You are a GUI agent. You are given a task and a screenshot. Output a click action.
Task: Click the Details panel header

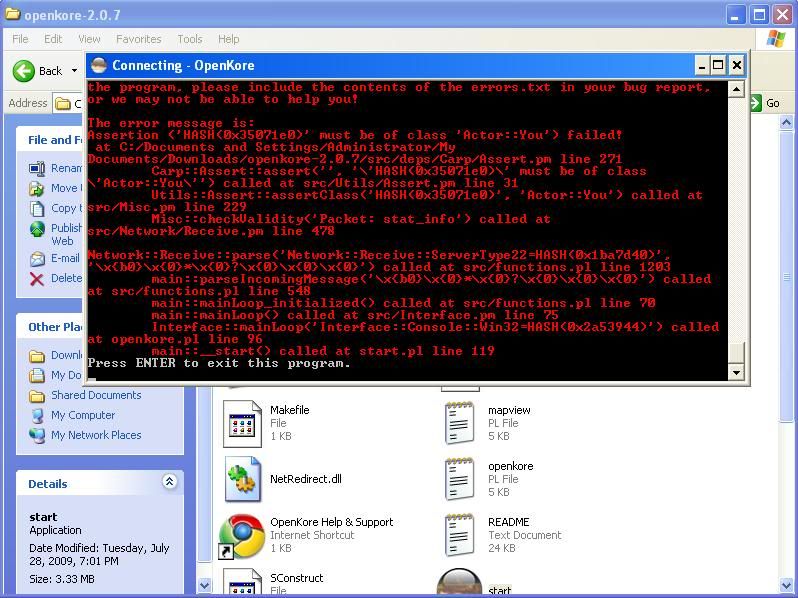[x=100, y=483]
